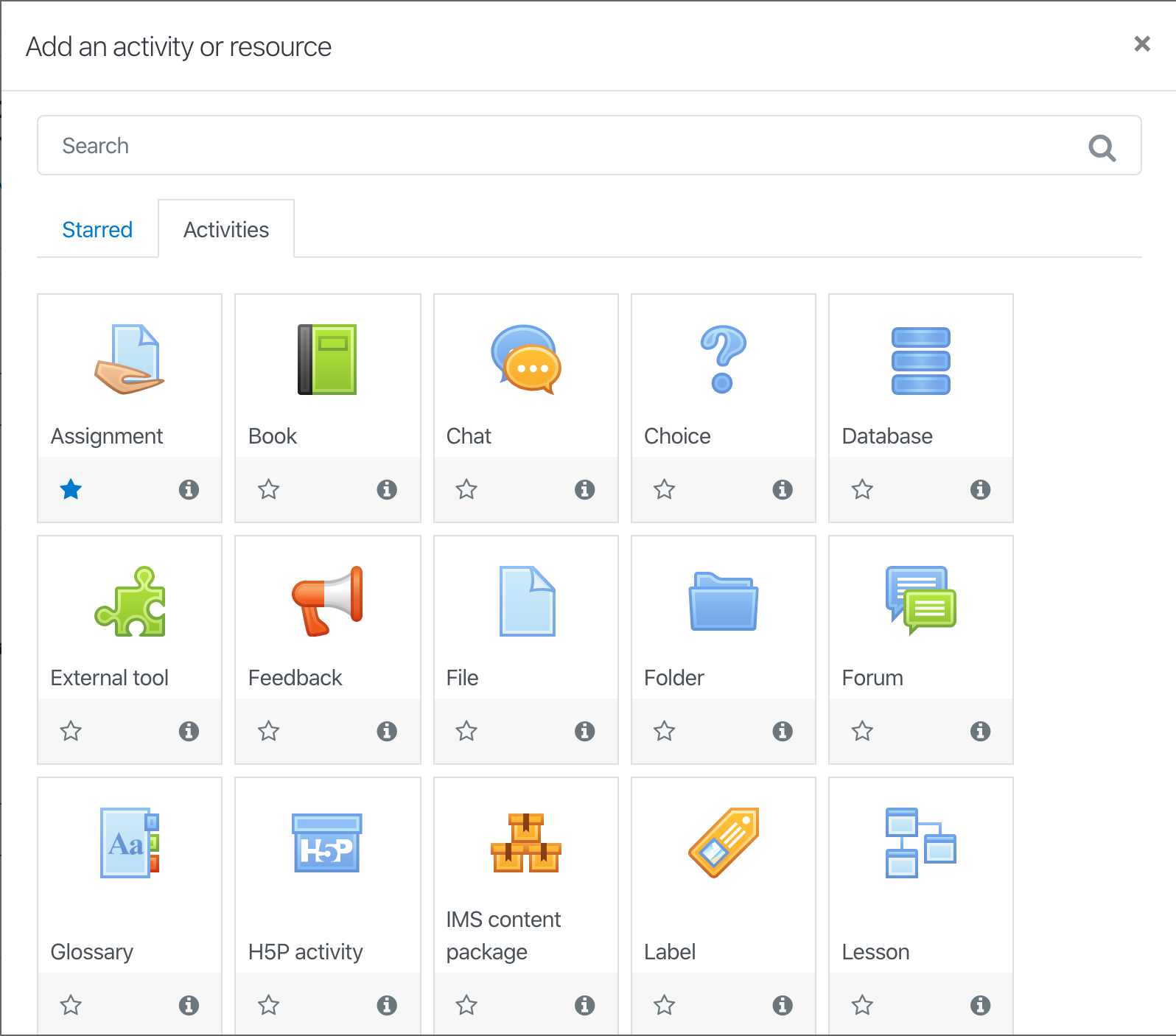This screenshot has height=1036, width=1176.
Task: Click the Search input field
Action: coord(589,145)
